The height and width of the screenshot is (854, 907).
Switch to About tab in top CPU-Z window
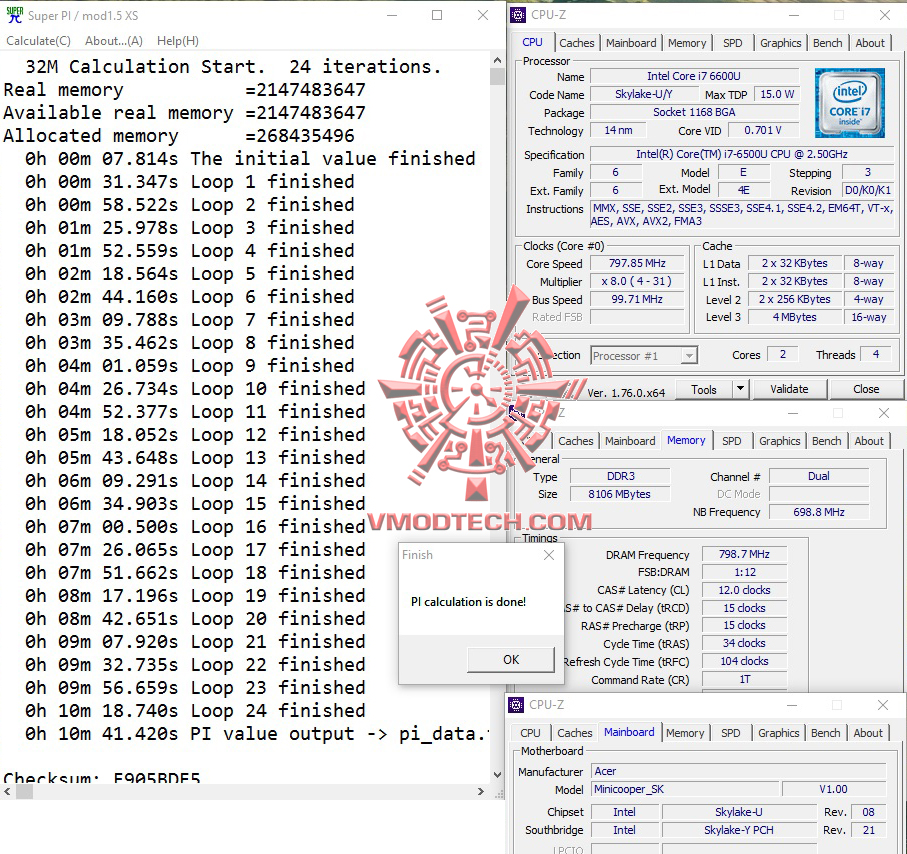pos(869,43)
